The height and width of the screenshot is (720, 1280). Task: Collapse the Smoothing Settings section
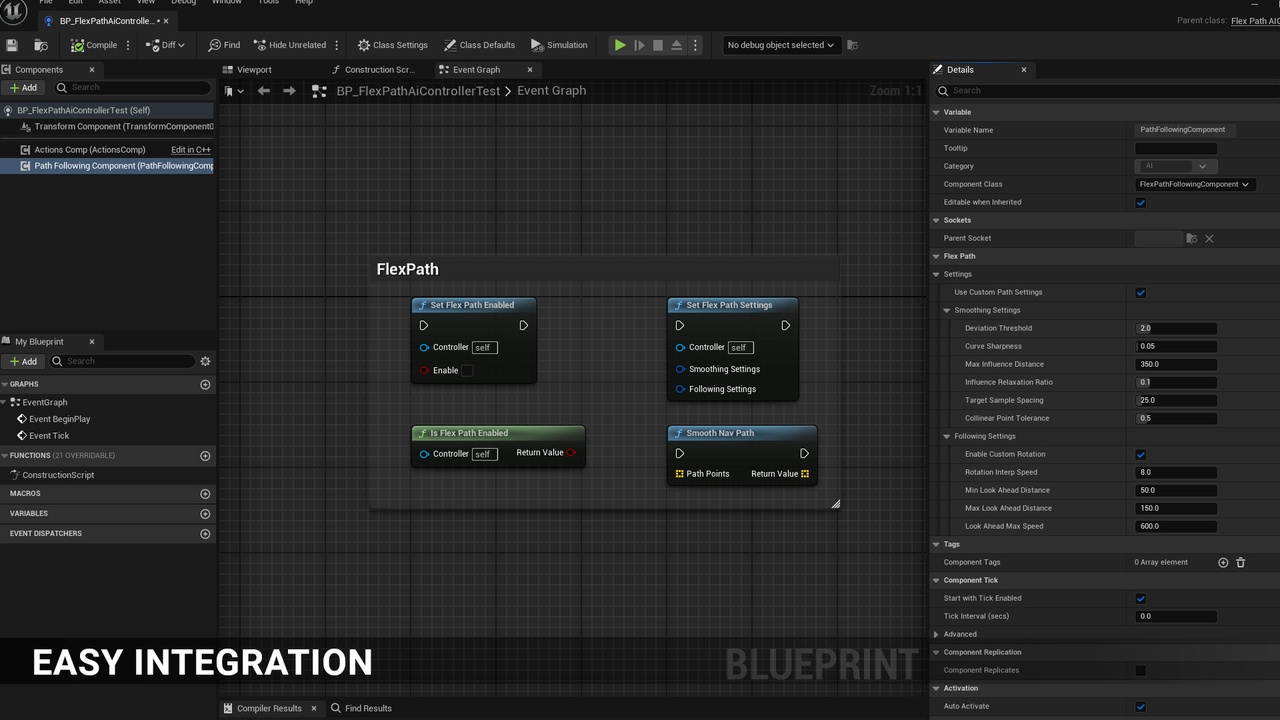point(947,311)
